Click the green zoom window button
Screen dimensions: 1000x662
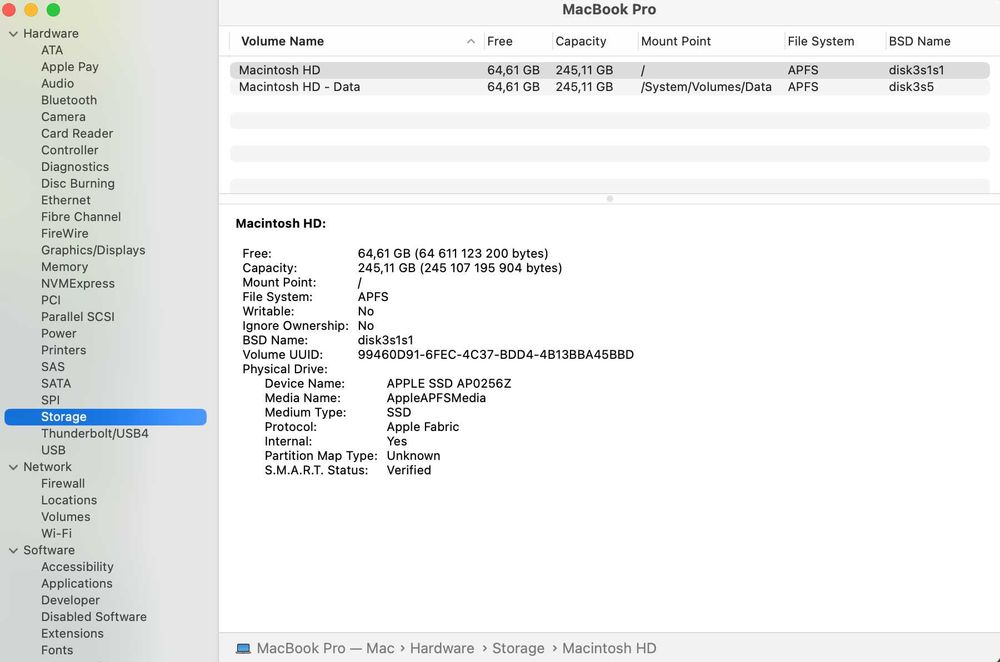click(x=54, y=10)
